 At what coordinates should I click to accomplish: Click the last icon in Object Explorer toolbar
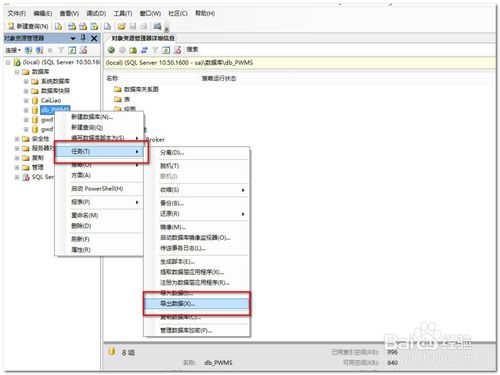pos(83,50)
